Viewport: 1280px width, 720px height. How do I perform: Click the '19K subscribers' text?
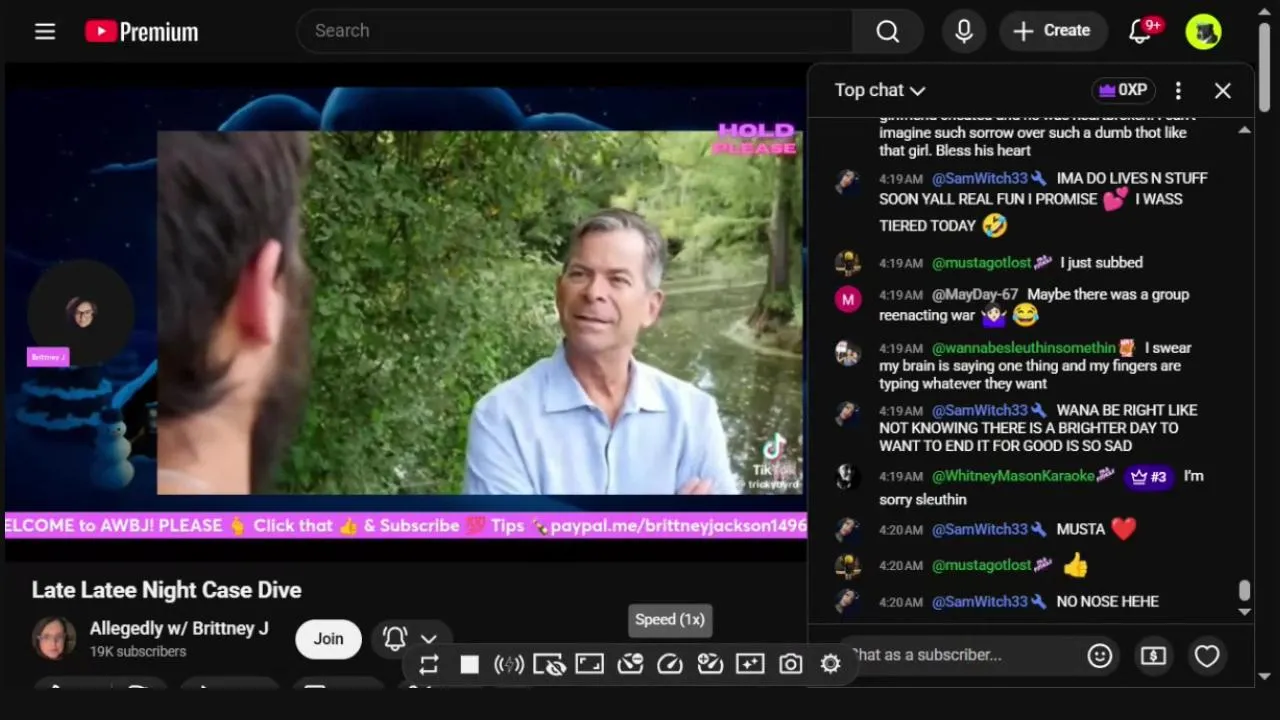[x=138, y=651]
